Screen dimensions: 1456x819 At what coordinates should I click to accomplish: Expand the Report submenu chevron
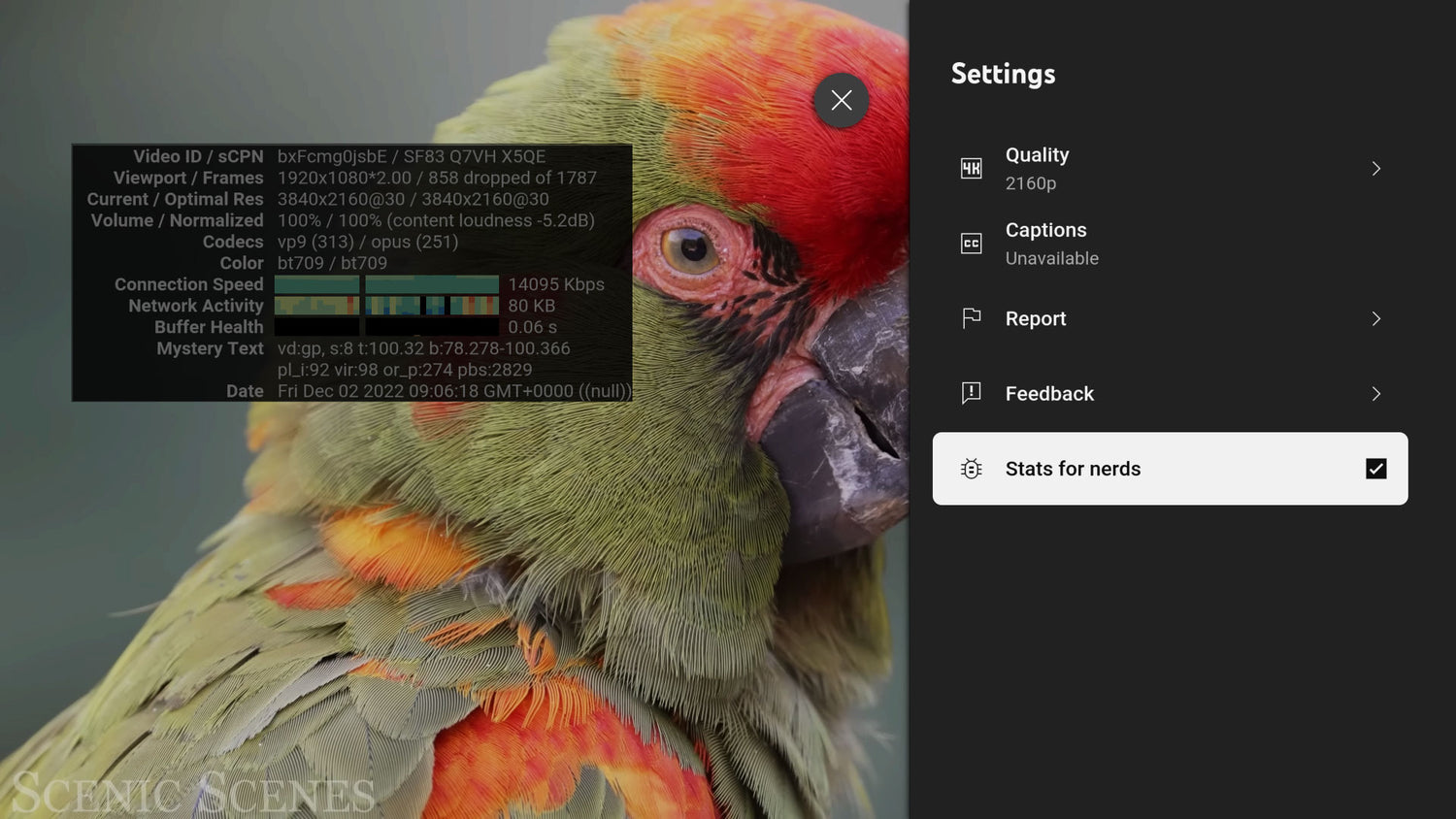click(1375, 318)
